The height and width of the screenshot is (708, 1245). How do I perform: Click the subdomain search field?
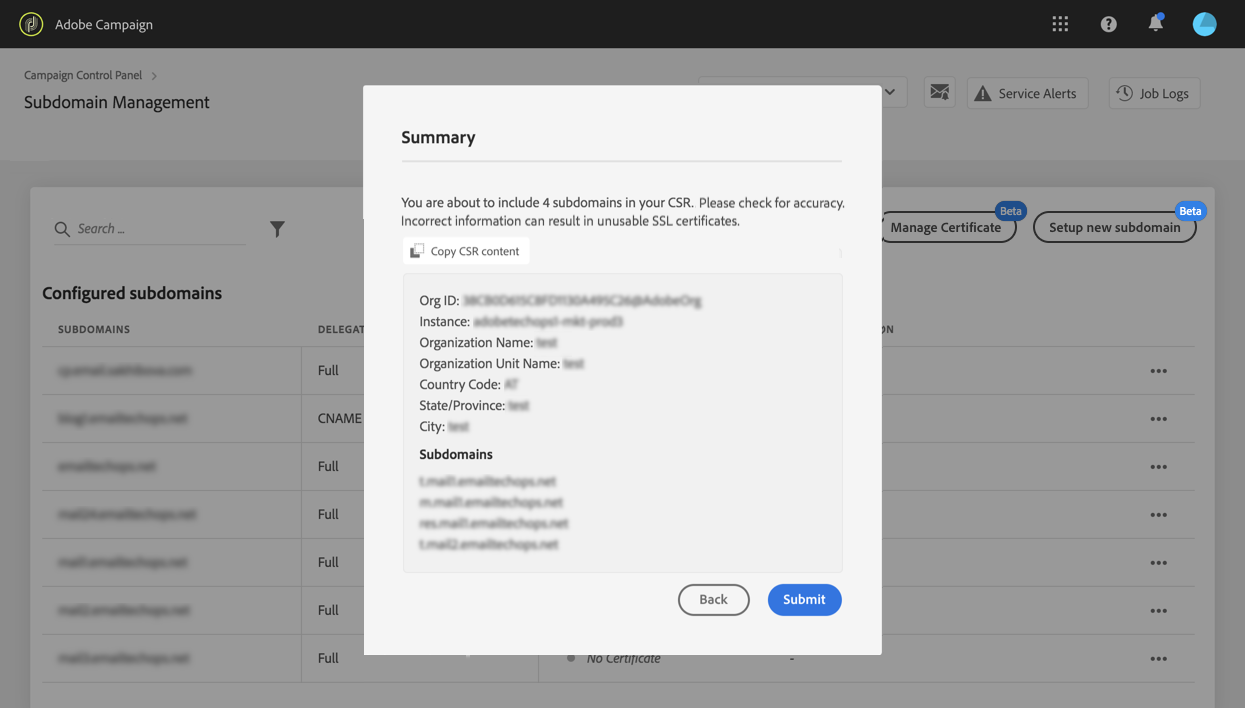pyautogui.click(x=150, y=229)
